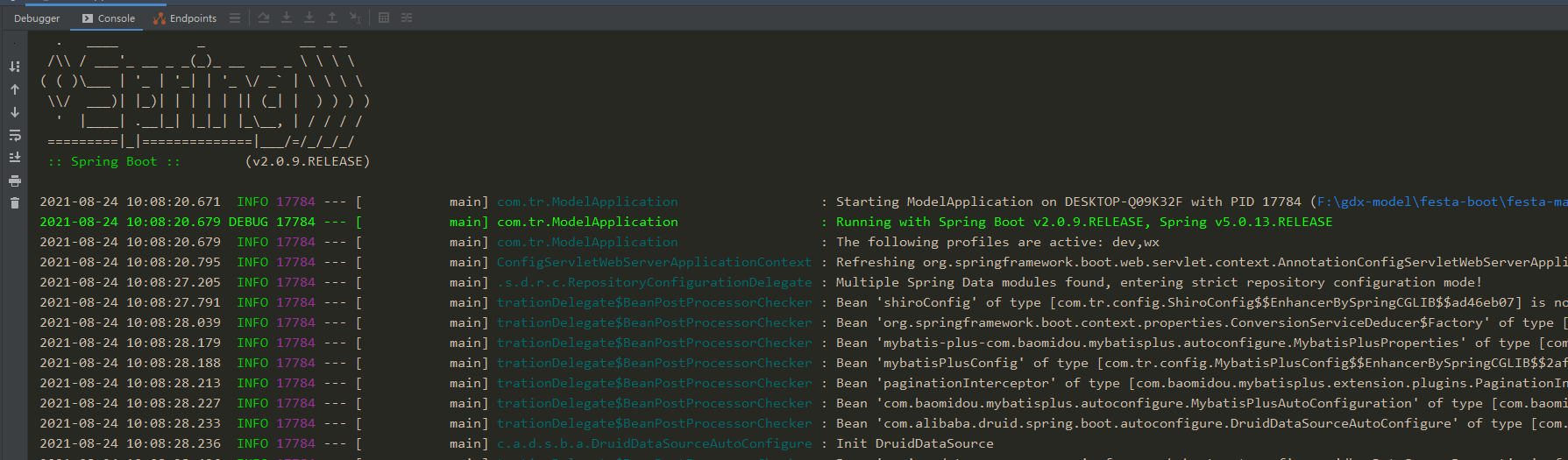This screenshot has width=1568, height=460.
Task: Toggle scroll to end of console
Action: [x=15, y=158]
